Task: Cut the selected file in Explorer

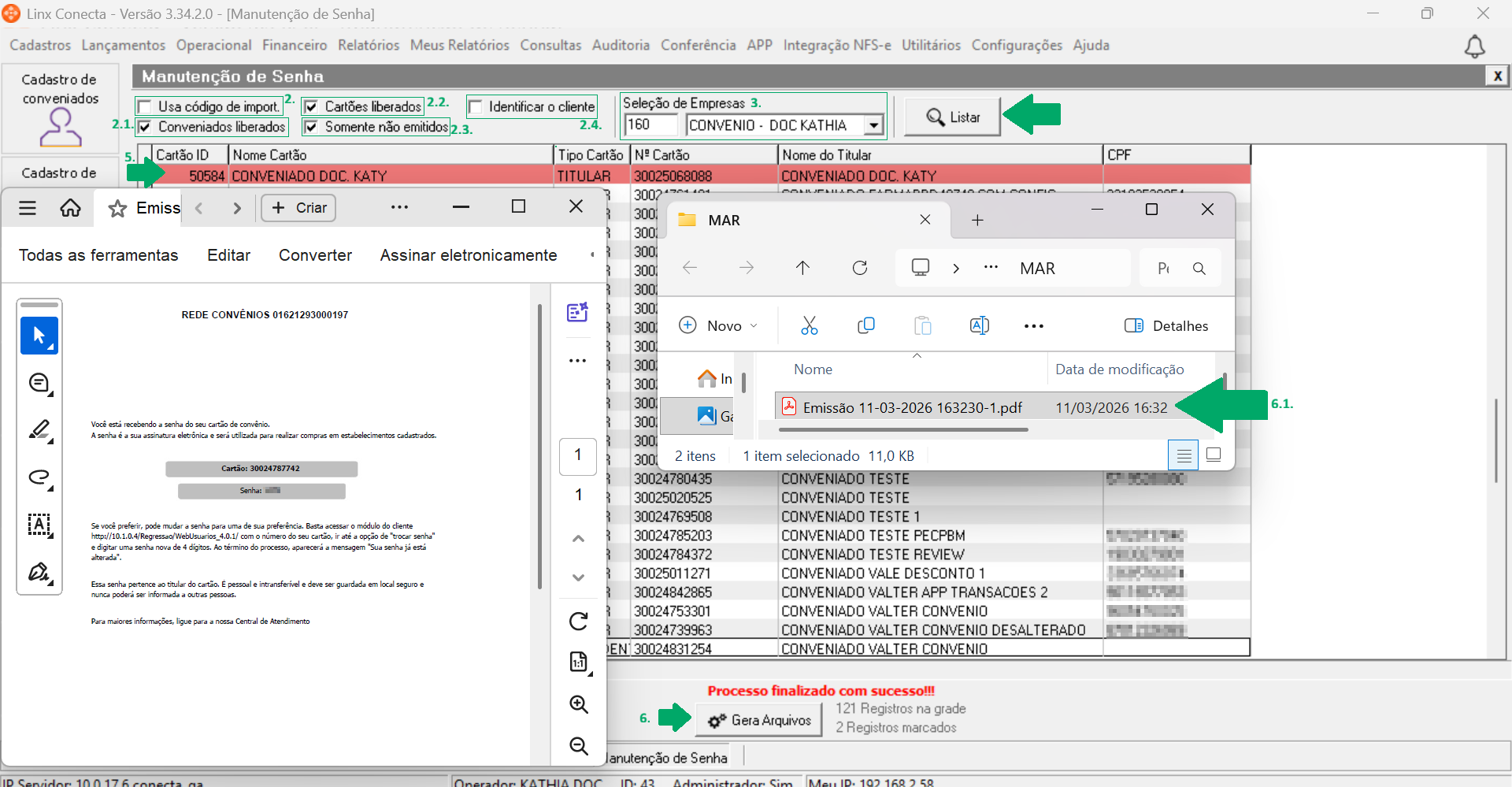Action: [x=810, y=325]
